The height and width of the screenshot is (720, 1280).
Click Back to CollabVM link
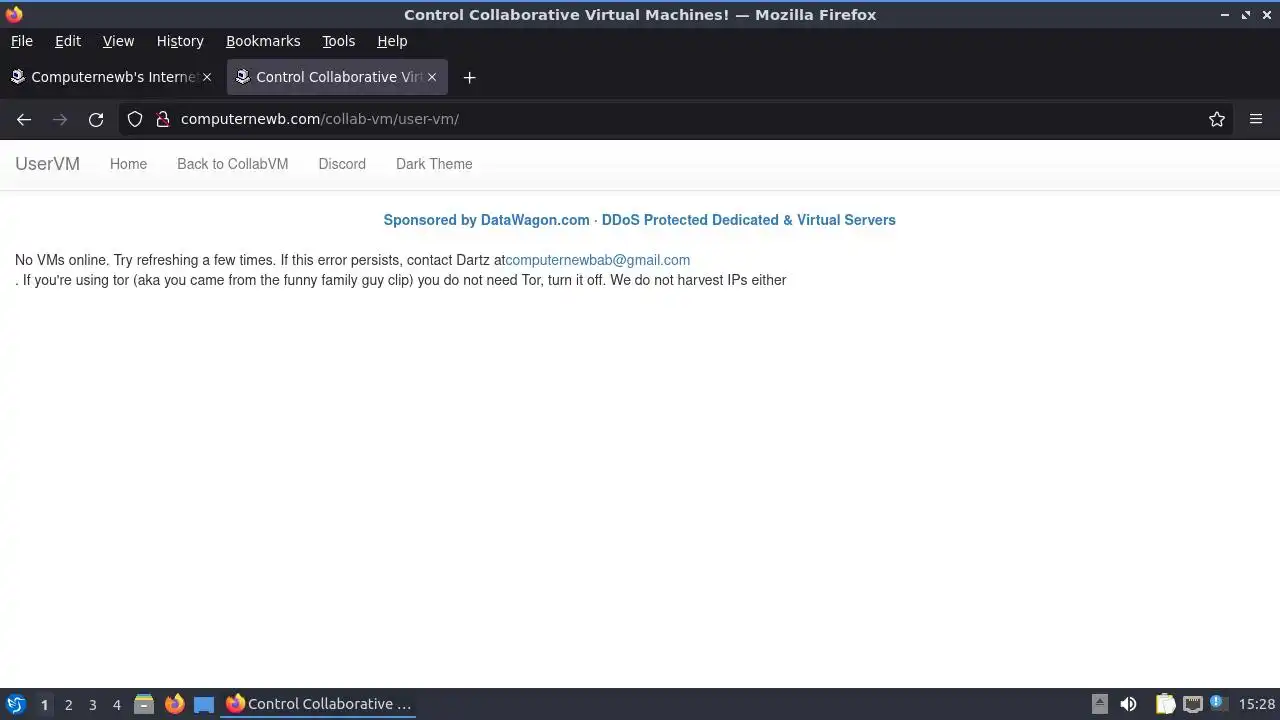pos(232,164)
